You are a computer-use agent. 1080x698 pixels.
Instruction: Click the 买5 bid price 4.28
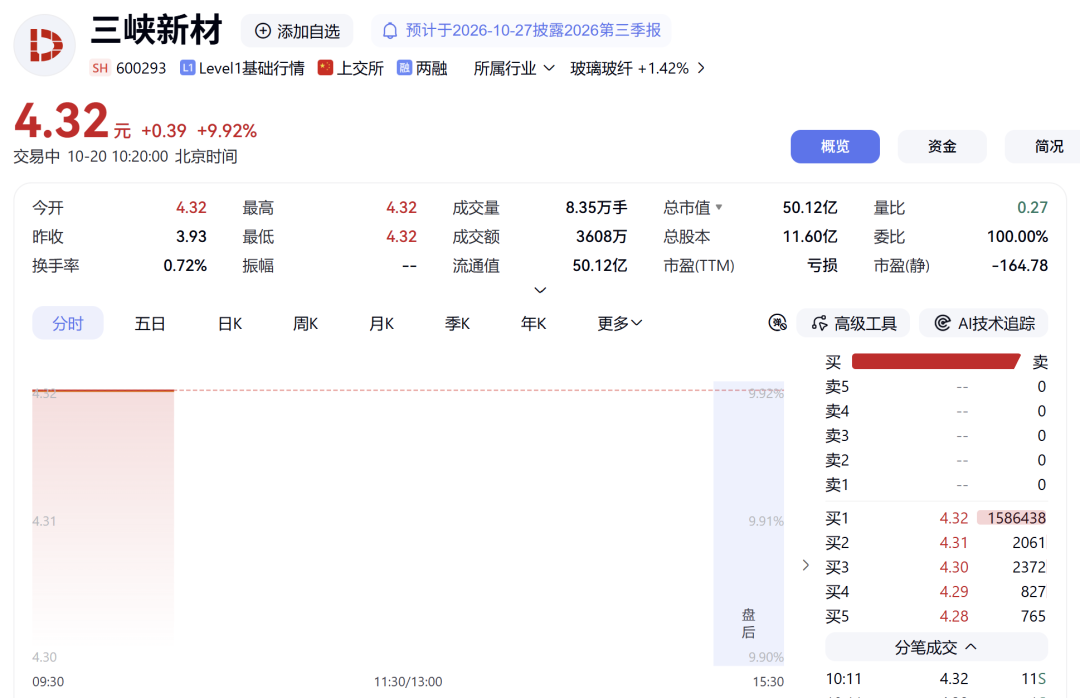954,616
